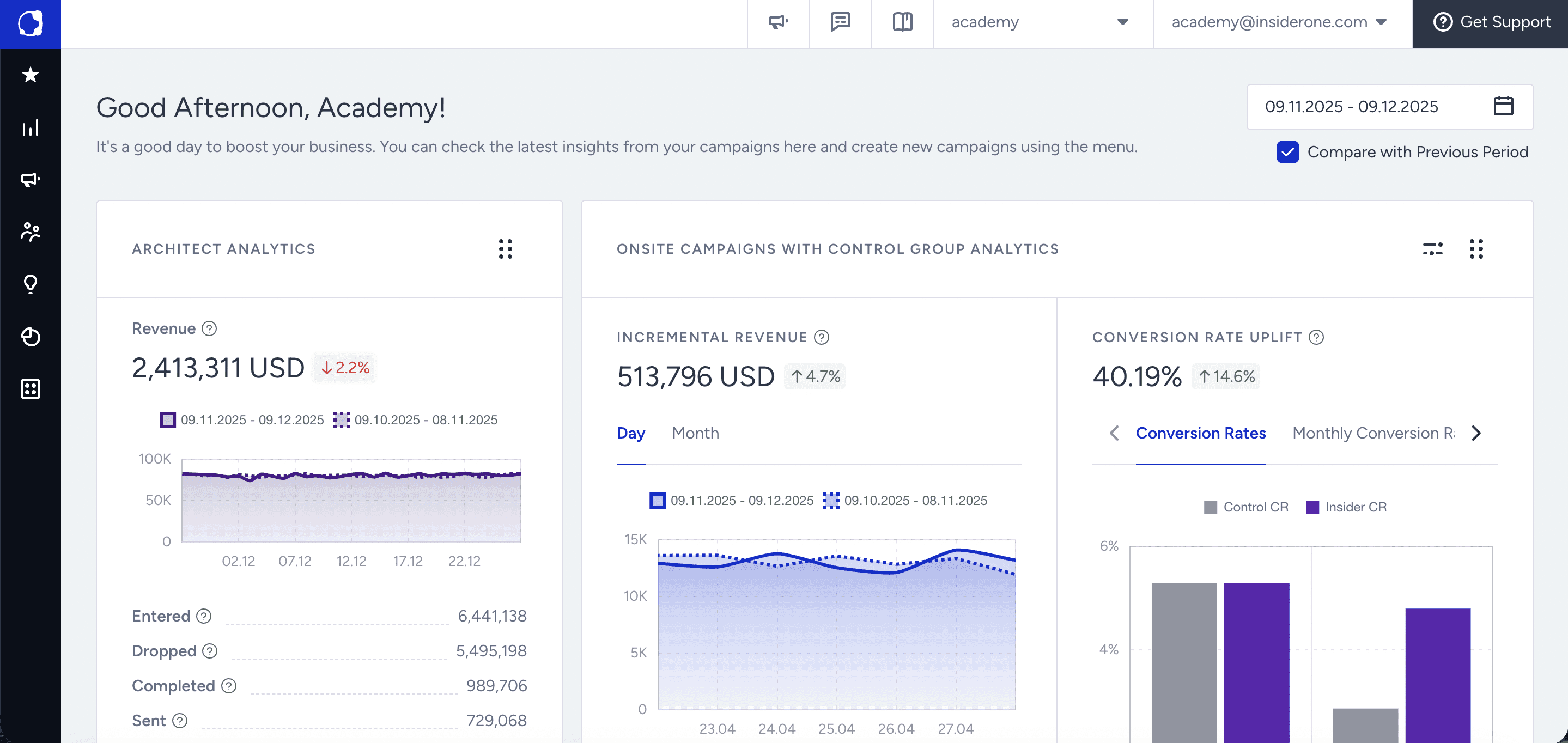Open the Favorites star in the sidebar
This screenshot has height=743, width=1568.
30,75
